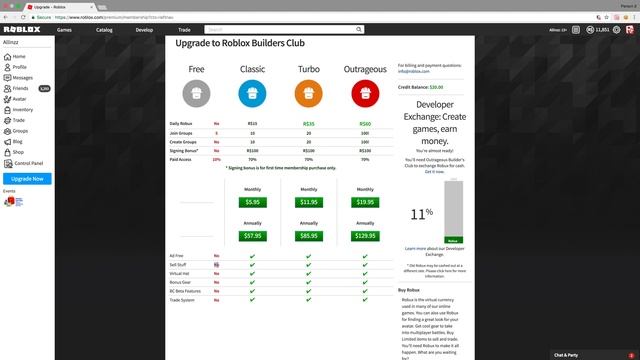Focus the Roblox search field

coord(280,29)
